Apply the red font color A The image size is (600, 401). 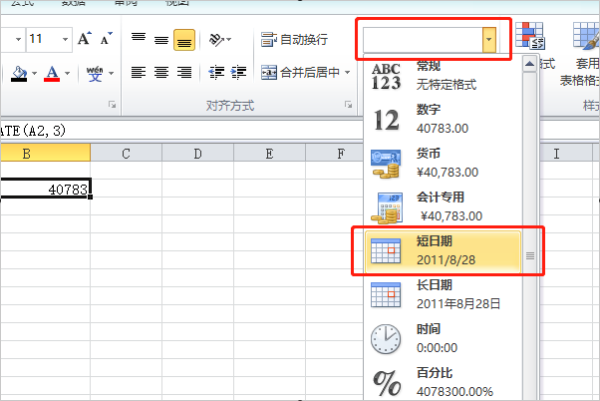[52, 73]
